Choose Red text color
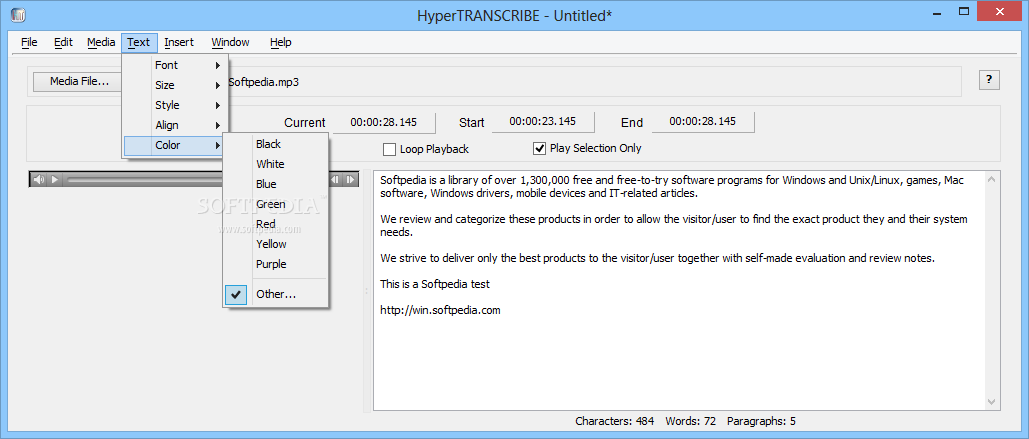Viewport: 1029px width, 439px height. pos(276,224)
